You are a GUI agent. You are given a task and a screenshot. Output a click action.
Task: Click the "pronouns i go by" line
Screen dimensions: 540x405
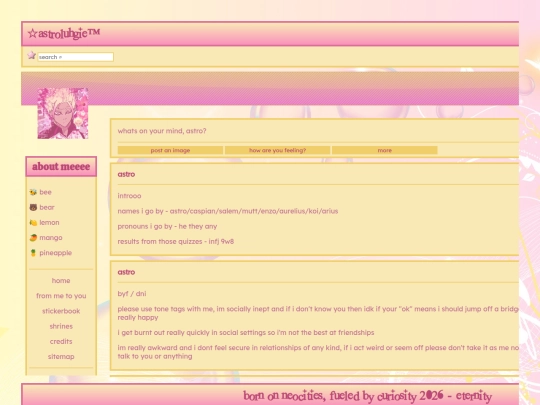(167, 226)
